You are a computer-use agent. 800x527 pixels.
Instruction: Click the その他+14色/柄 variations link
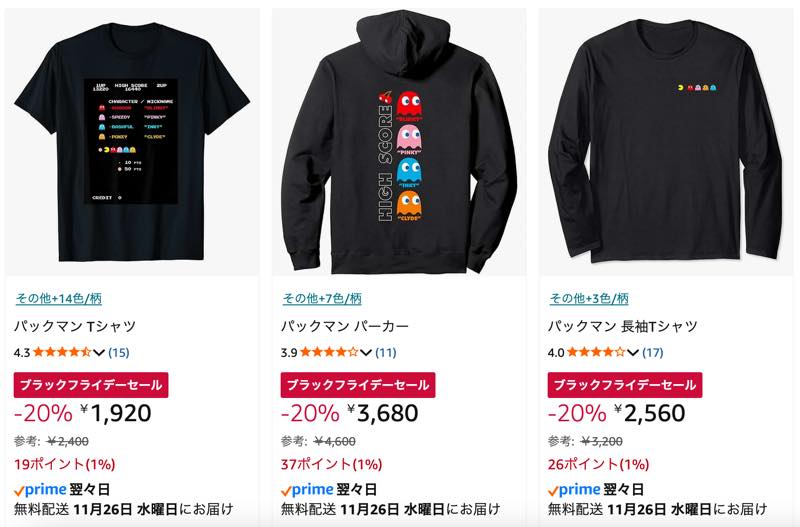59,298
